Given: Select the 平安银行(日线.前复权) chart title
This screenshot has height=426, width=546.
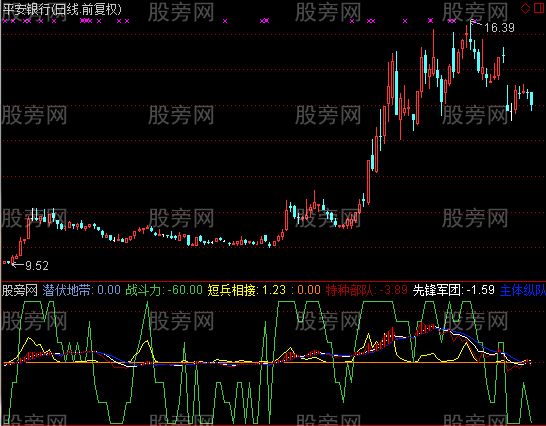Looking at the screenshot, I should [62, 9].
